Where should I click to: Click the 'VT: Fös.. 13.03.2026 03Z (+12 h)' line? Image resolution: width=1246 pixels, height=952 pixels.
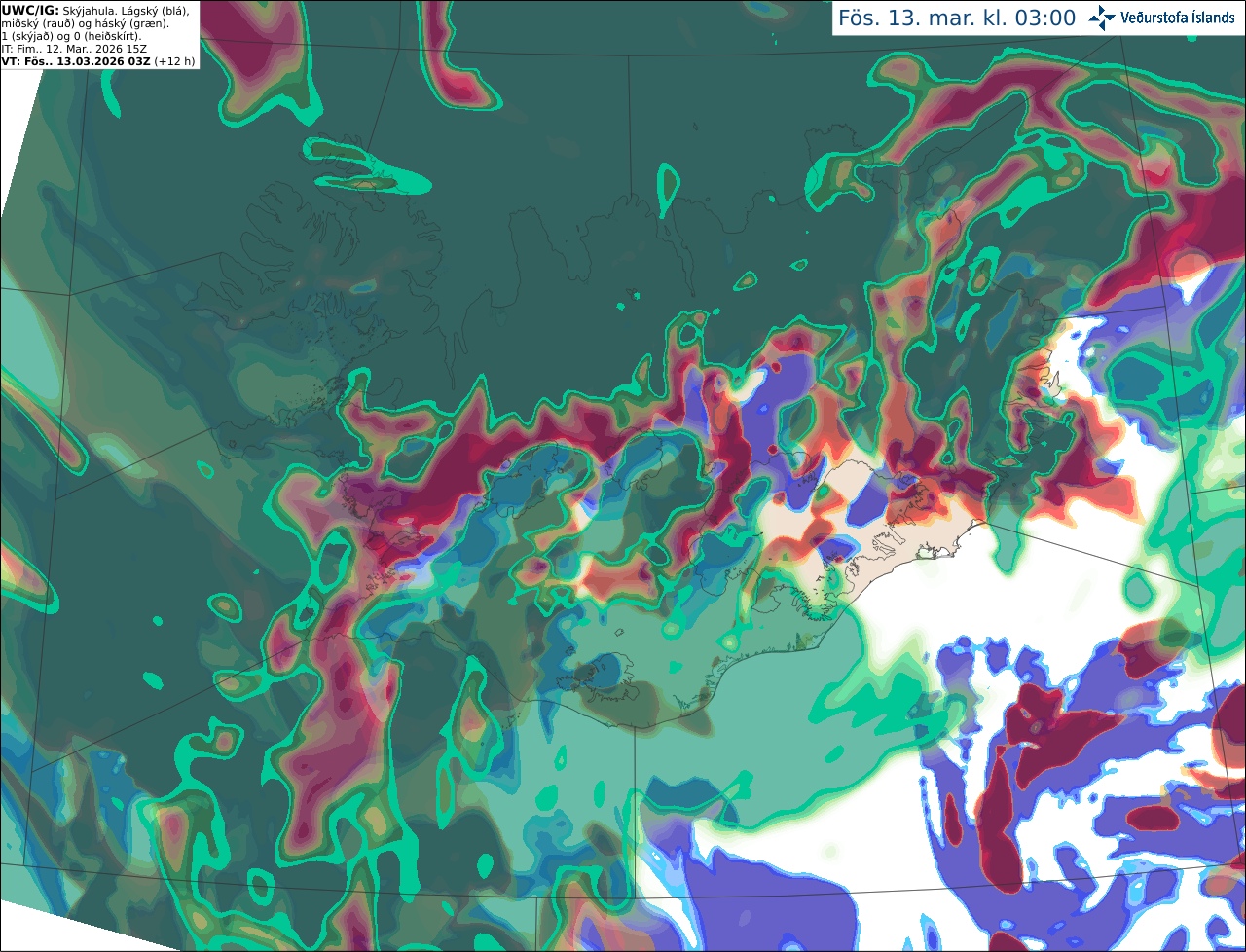98,61
